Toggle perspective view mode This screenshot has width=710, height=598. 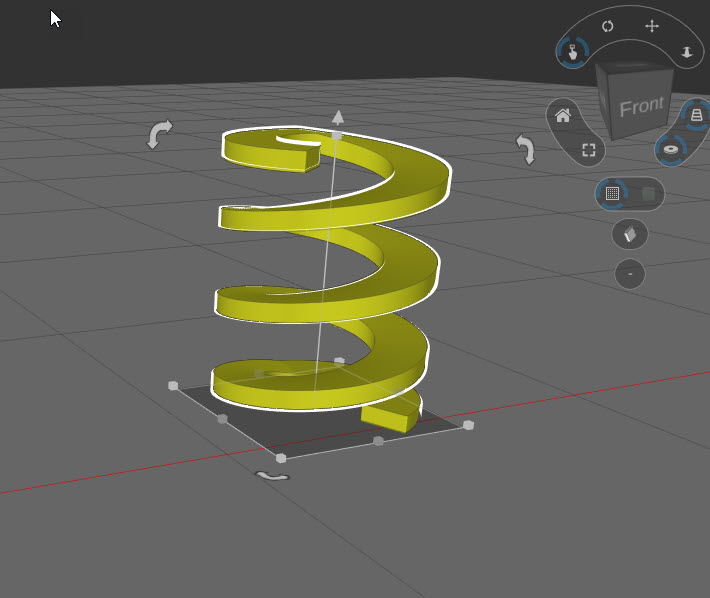point(696,115)
